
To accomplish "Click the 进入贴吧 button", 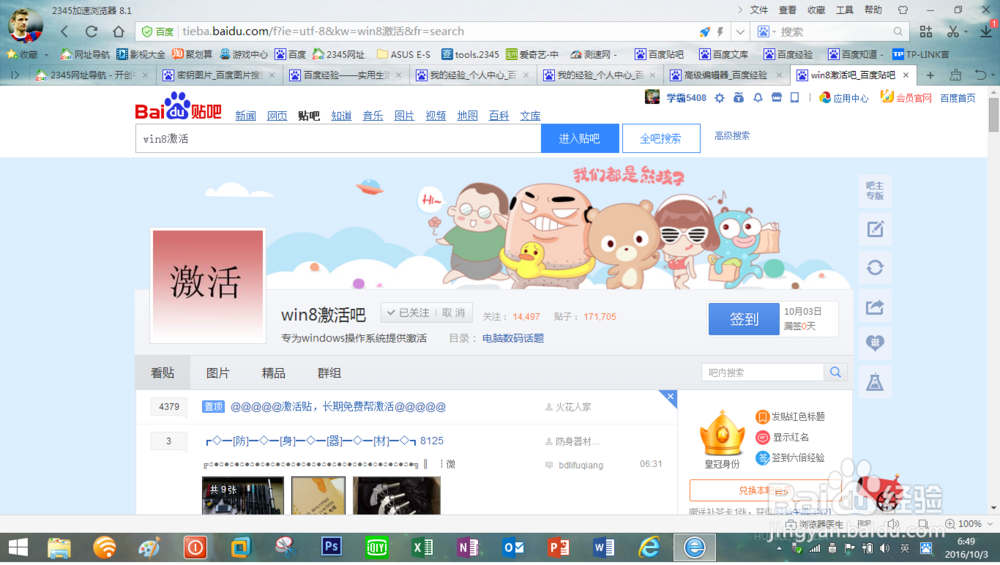I will [x=580, y=138].
